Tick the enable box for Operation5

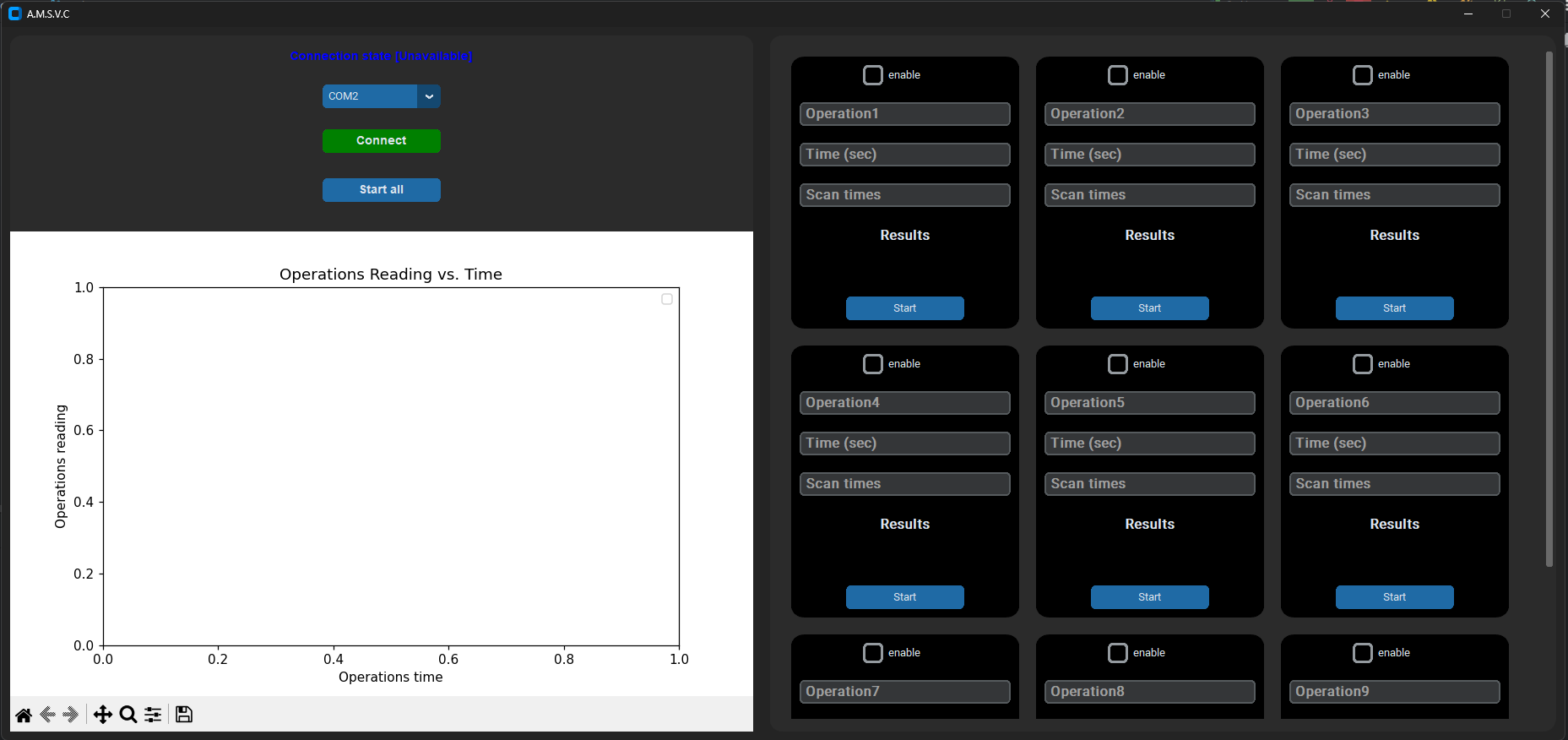point(1118,364)
